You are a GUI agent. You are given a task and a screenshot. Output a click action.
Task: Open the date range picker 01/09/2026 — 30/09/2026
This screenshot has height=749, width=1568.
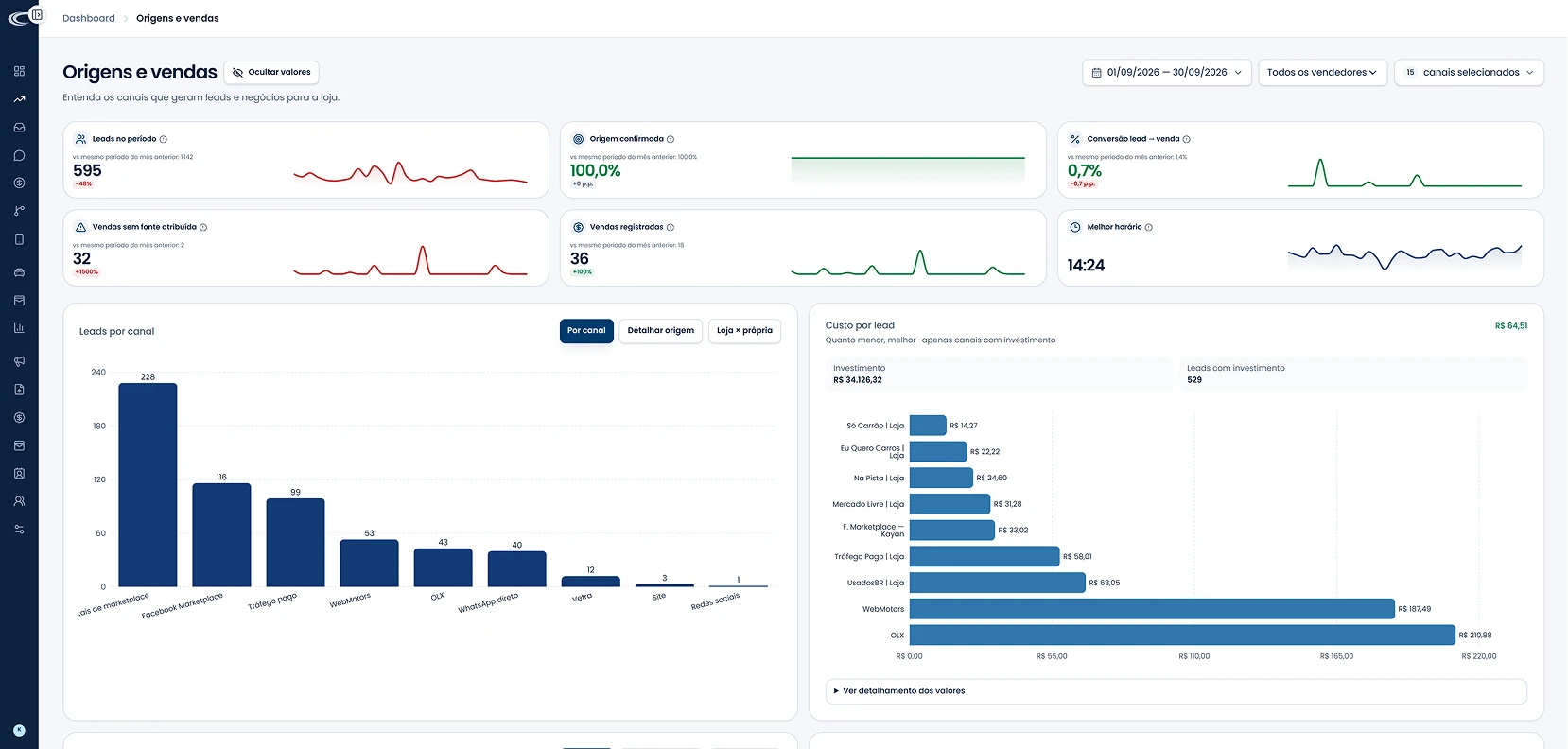pyautogui.click(x=1167, y=72)
